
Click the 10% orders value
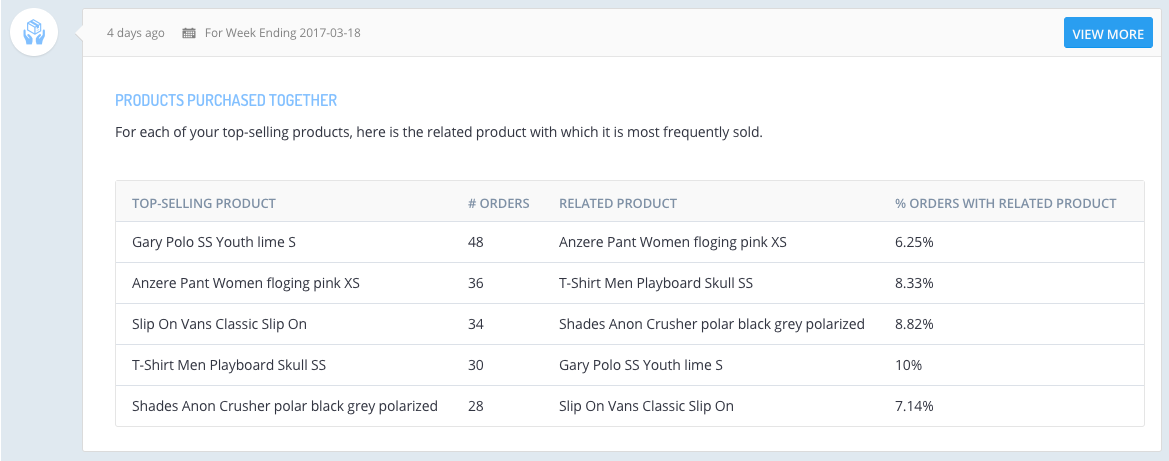[x=909, y=366]
